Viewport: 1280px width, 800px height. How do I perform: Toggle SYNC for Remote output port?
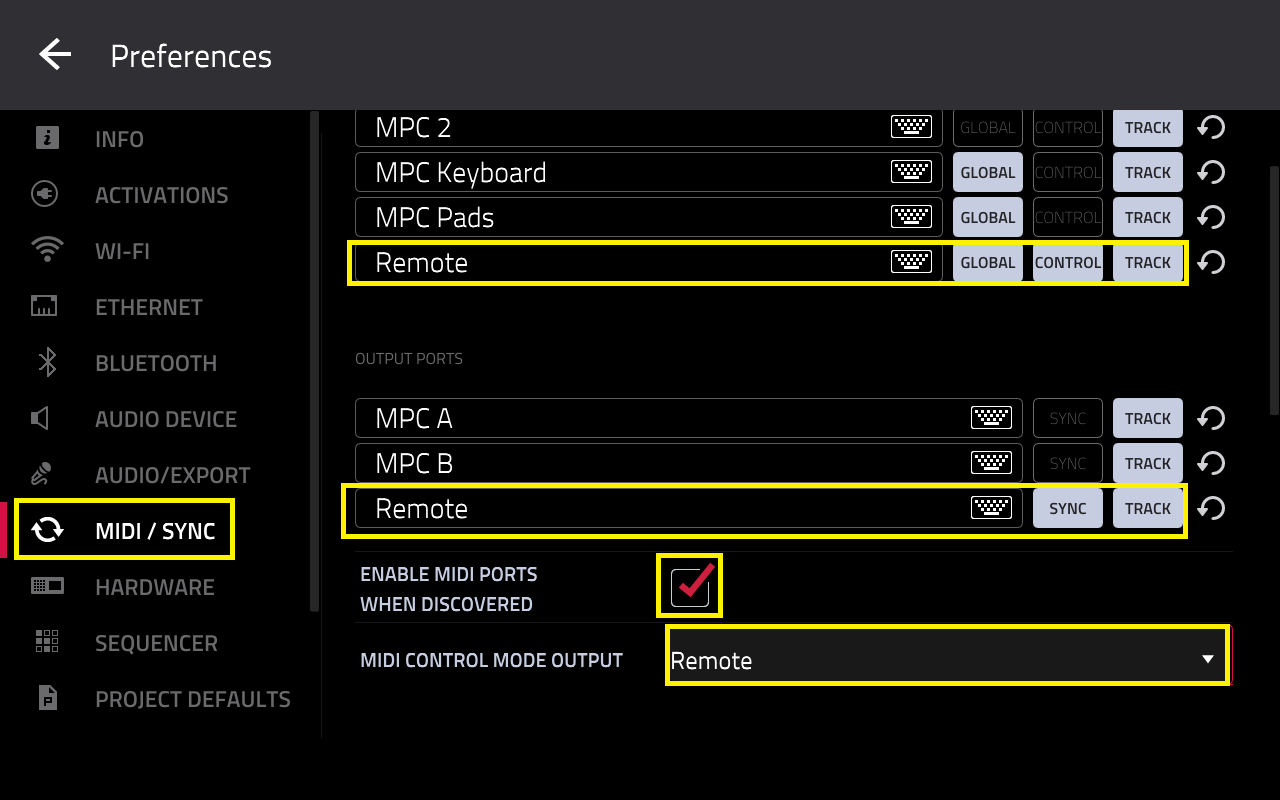click(1068, 508)
